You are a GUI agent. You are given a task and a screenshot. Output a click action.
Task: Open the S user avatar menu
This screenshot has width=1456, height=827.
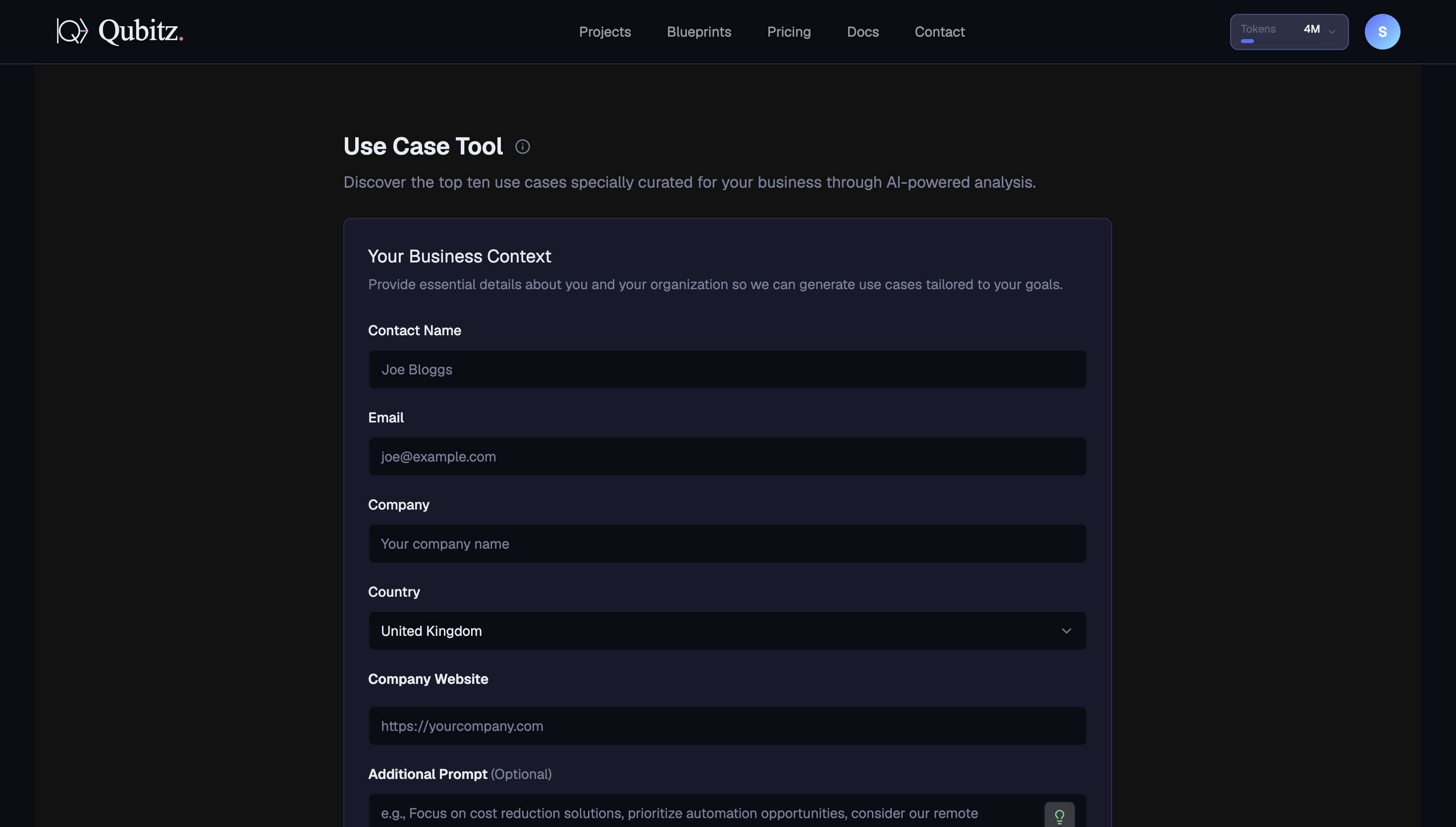point(1382,32)
